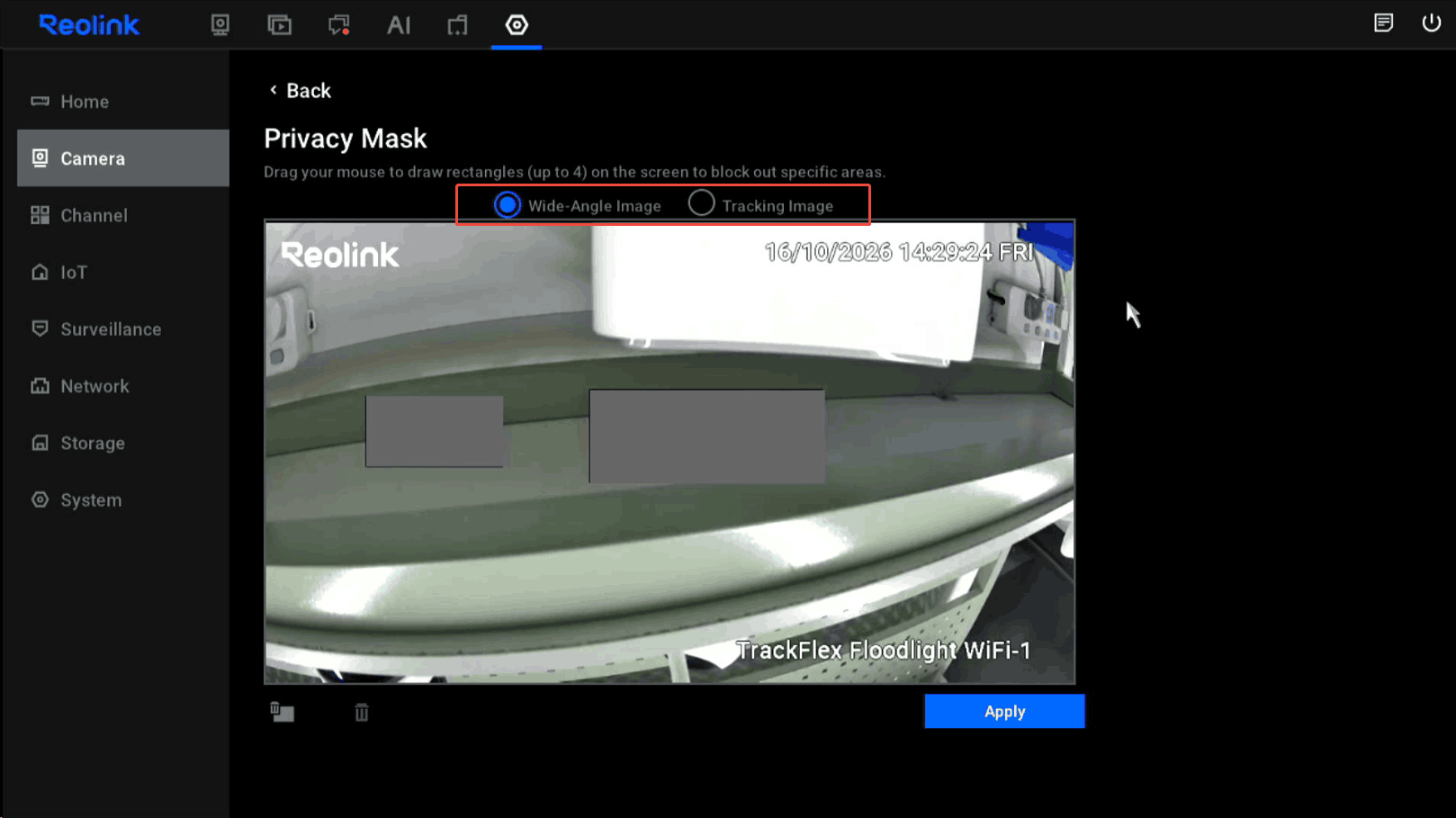Select the larger center privacy mask rectangle

click(x=707, y=436)
